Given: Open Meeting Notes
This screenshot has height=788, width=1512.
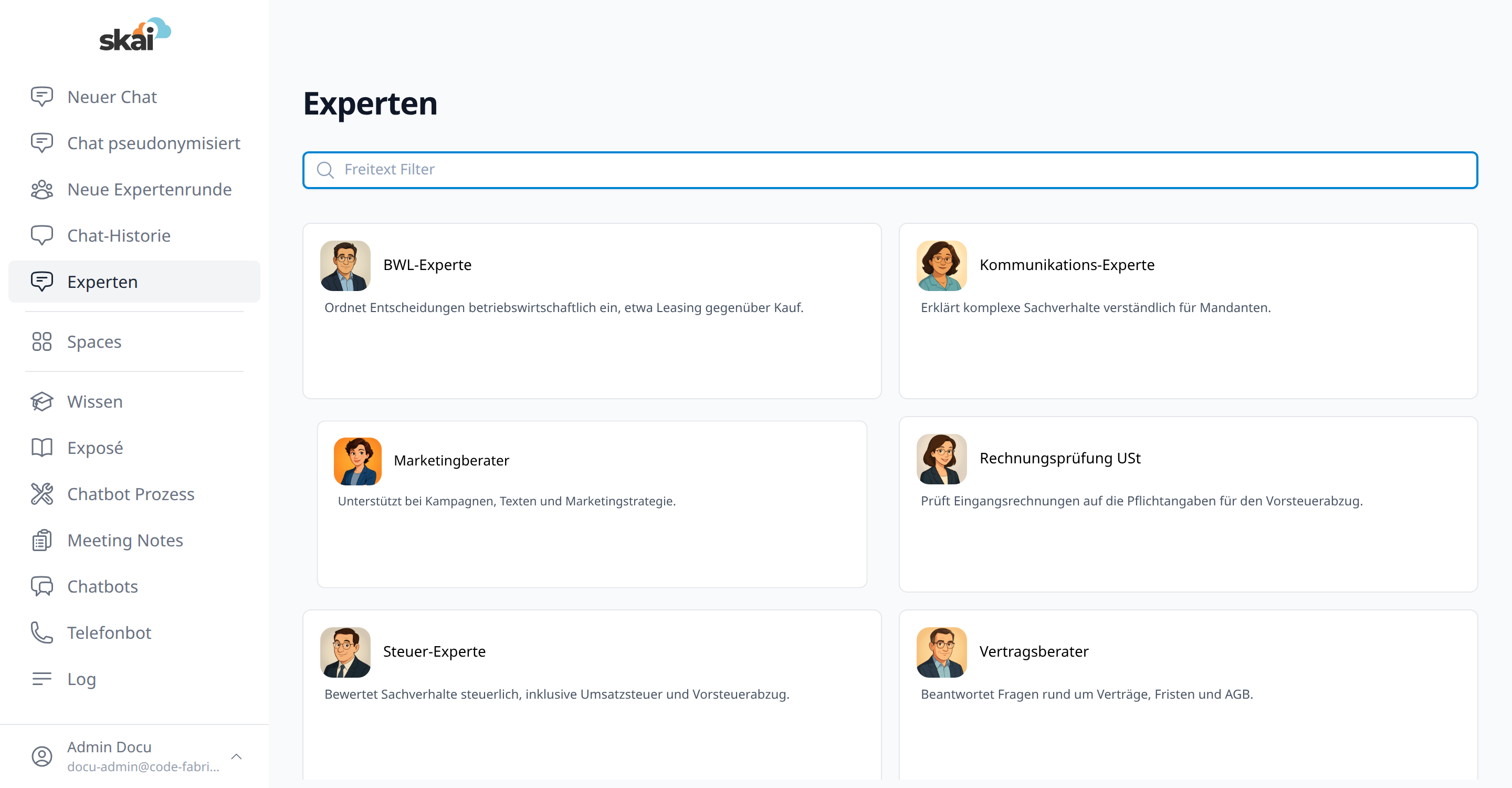Looking at the screenshot, I should pyautogui.click(x=134, y=540).
